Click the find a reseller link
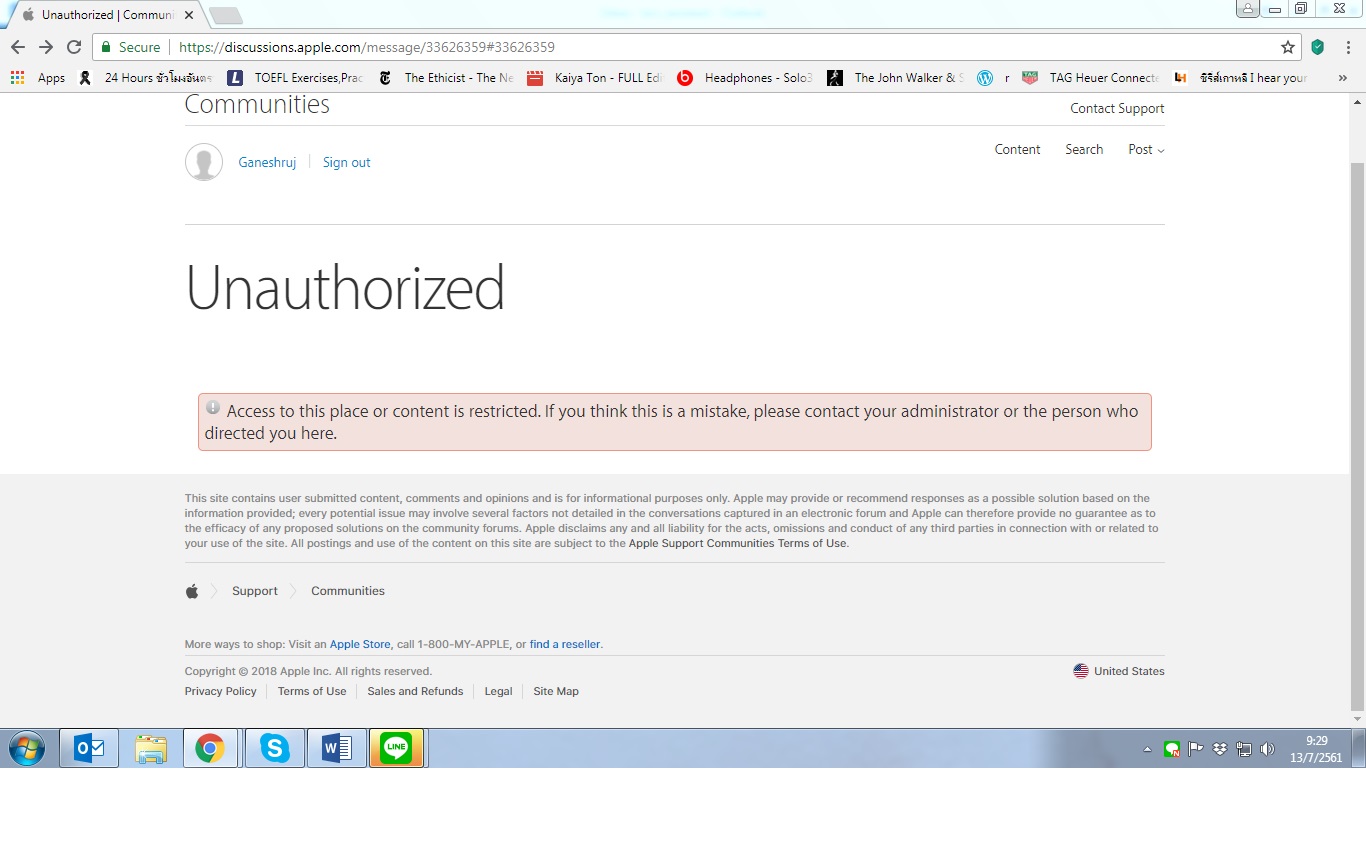This screenshot has height=865, width=1366. click(565, 644)
